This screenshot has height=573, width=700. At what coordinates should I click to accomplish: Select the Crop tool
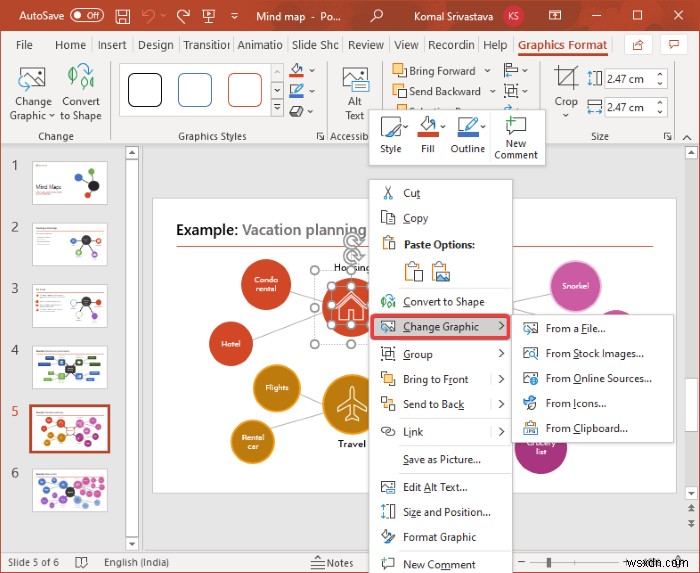566,91
